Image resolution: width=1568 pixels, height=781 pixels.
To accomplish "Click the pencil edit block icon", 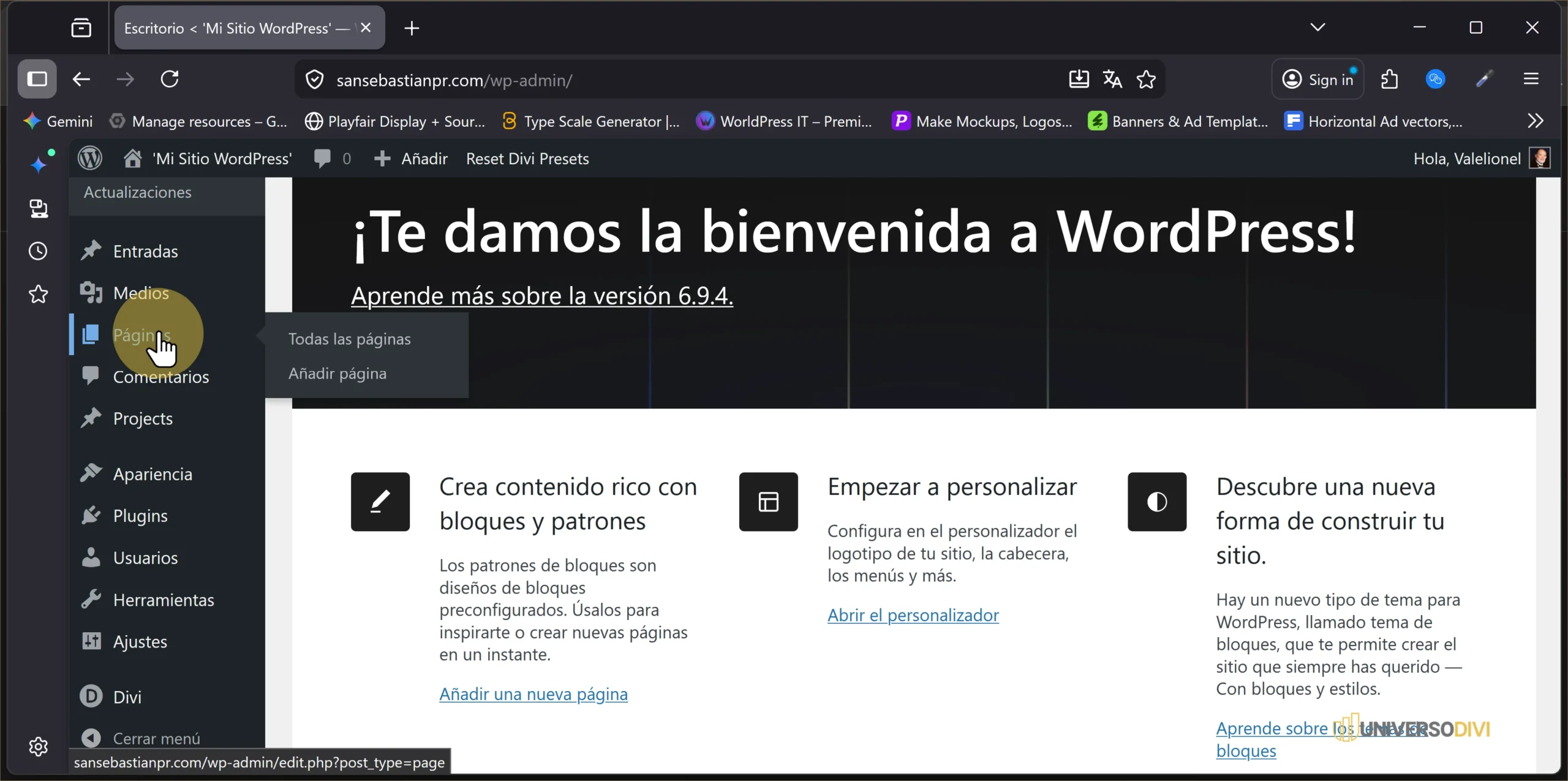I will [380, 502].
